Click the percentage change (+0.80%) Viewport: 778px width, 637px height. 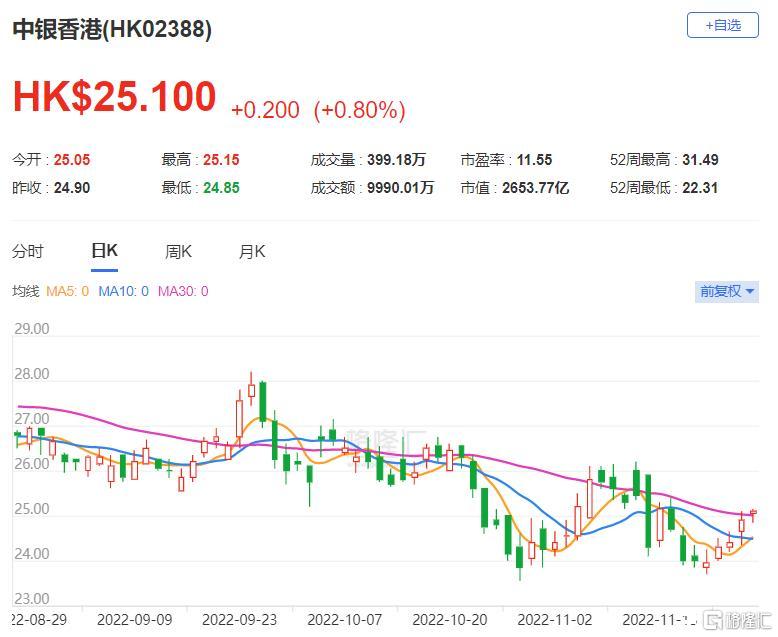click(360, 110)
